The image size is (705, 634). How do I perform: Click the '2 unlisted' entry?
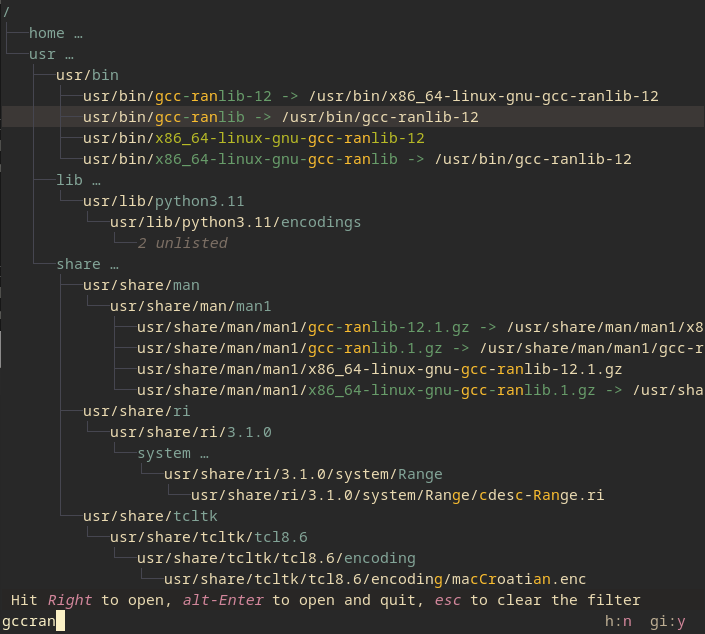(x=183, y=243)
